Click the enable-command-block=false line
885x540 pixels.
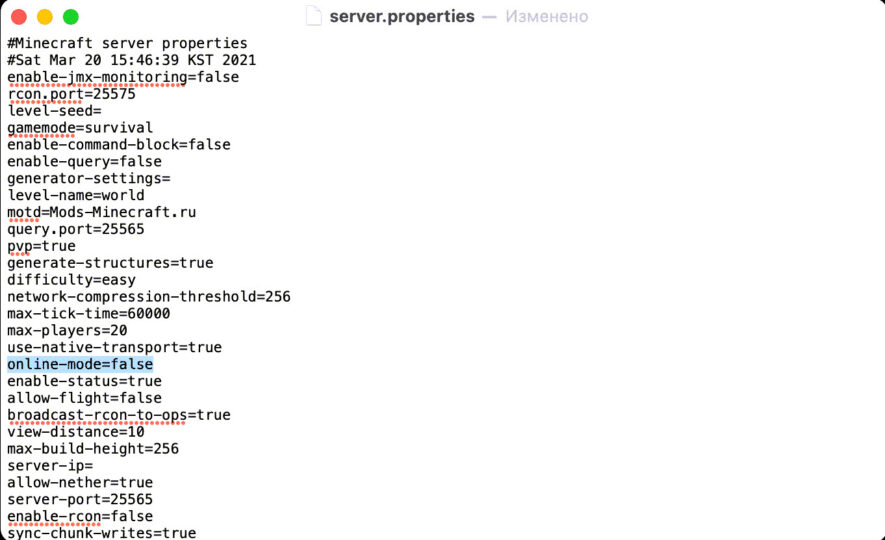point(119,145)
